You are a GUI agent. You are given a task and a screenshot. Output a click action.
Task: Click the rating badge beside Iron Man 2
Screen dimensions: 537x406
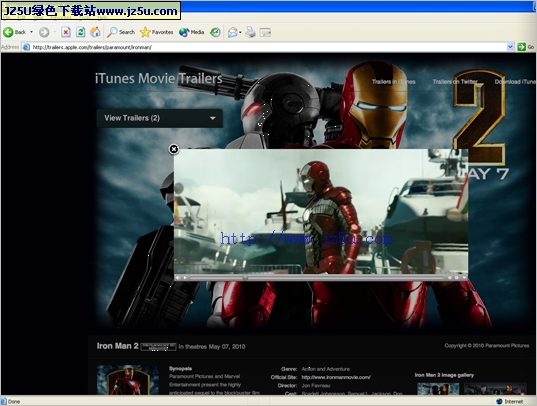point(158,347)
